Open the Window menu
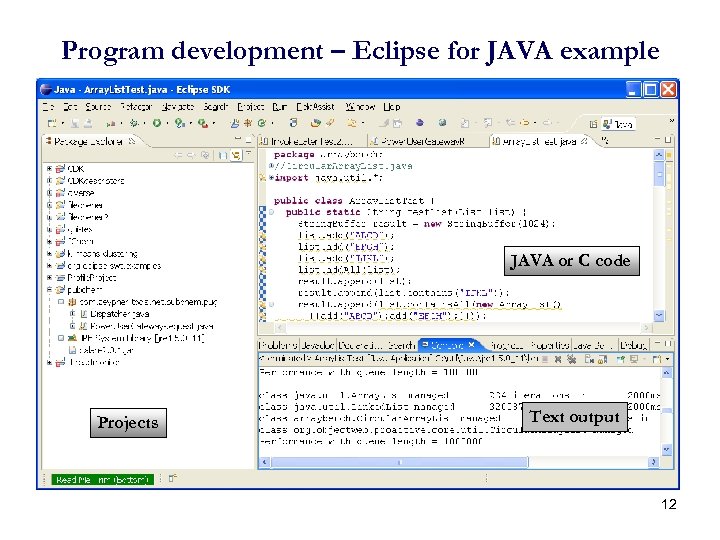Screen dimensions: 720x540 pos(360,107)
